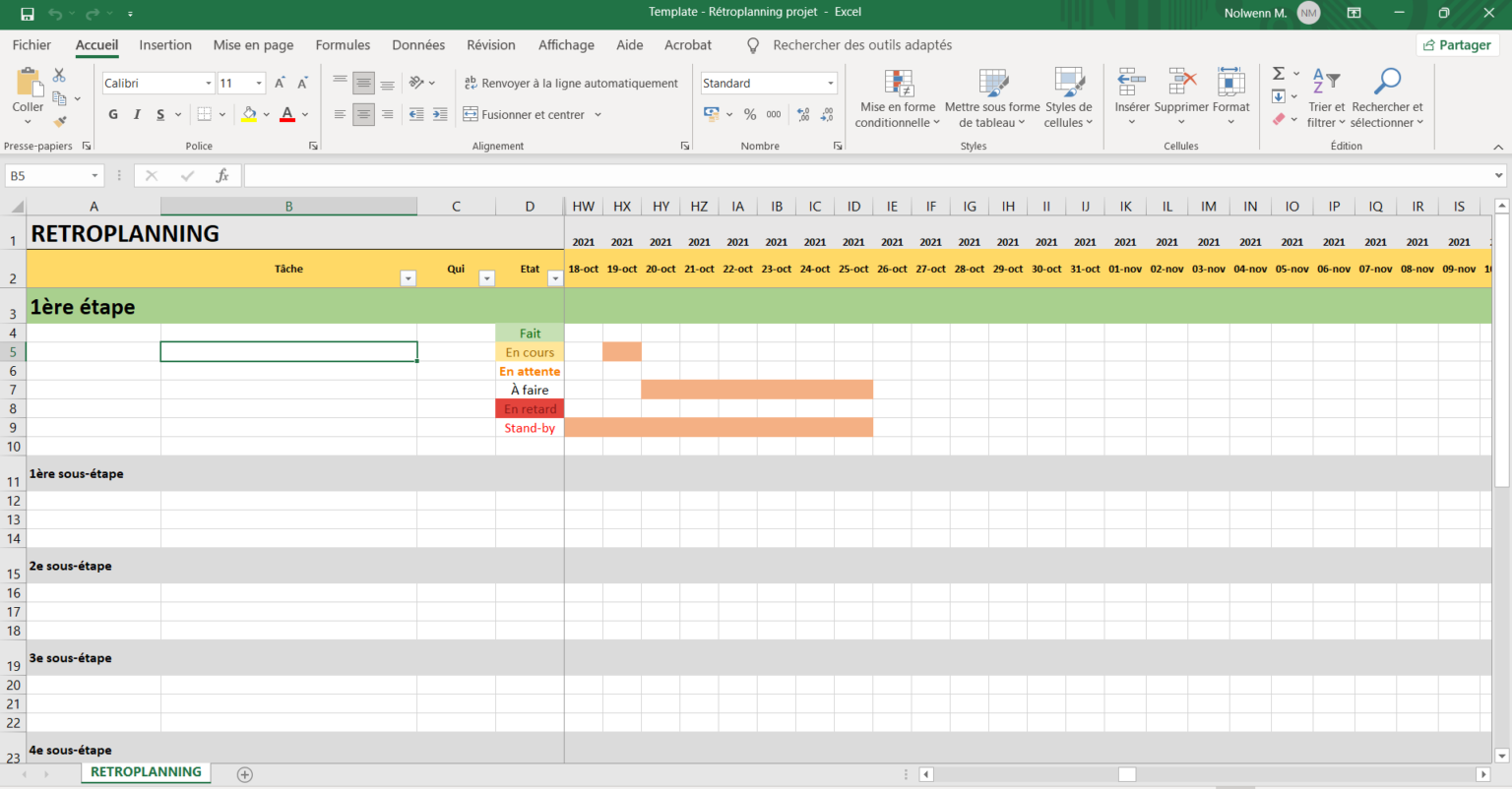1512x789 pixels.
Task: Open the Etat column filter dropdown
Action: coord(555,278)
